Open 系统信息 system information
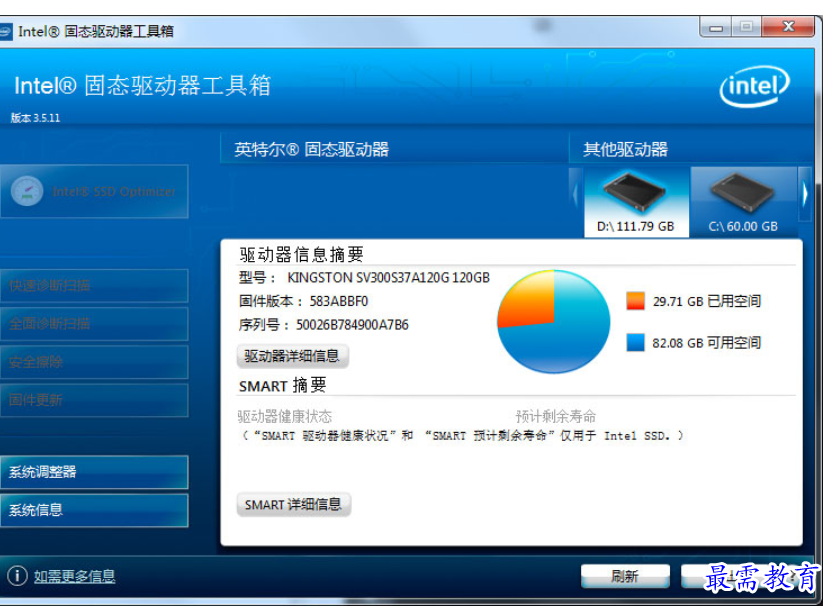This screenshot has width=827, height=609. 94,510
